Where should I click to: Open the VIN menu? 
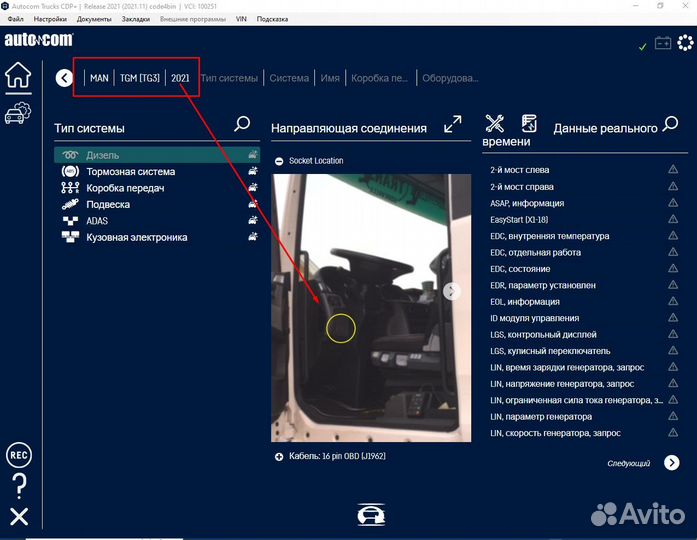(241, 19)
